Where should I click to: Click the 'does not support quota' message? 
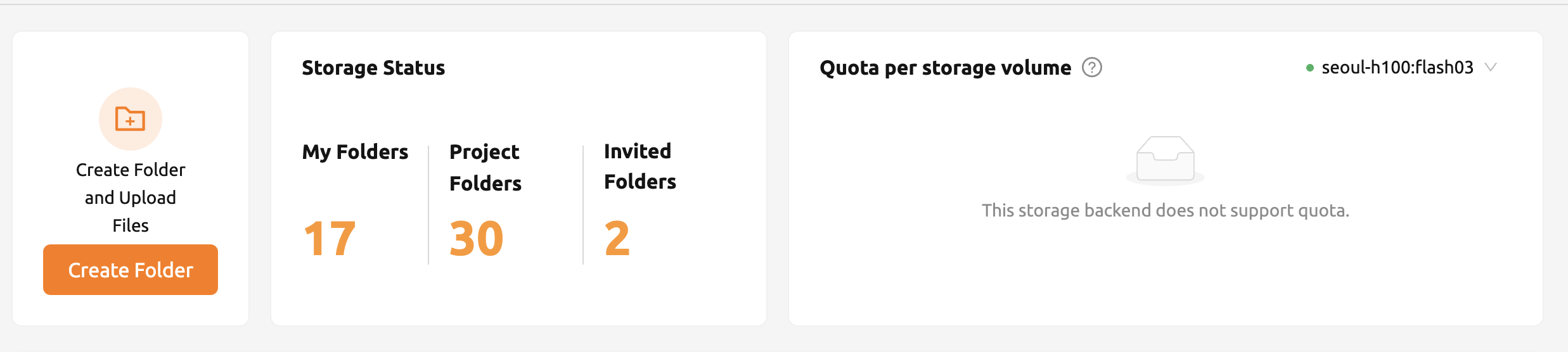click(x=1165, y=210)
